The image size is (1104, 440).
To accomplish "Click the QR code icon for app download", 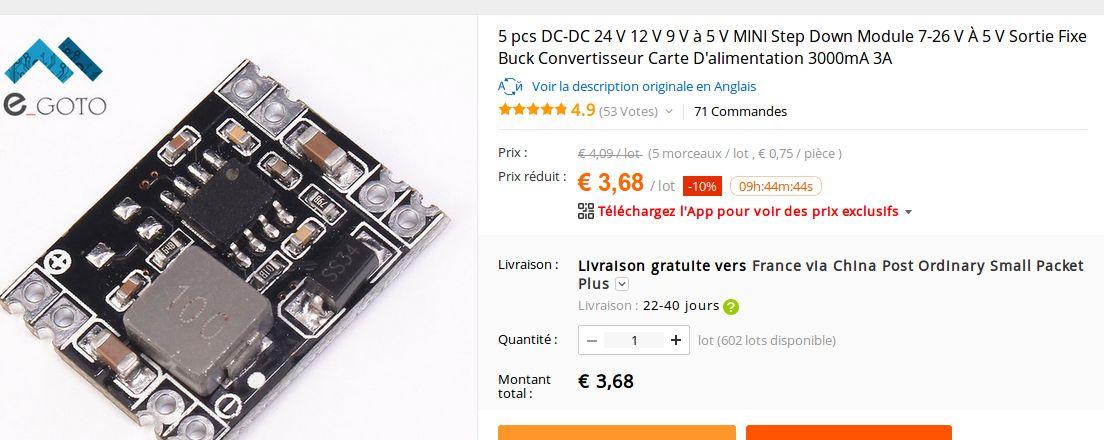I will [x=586, y=211].
